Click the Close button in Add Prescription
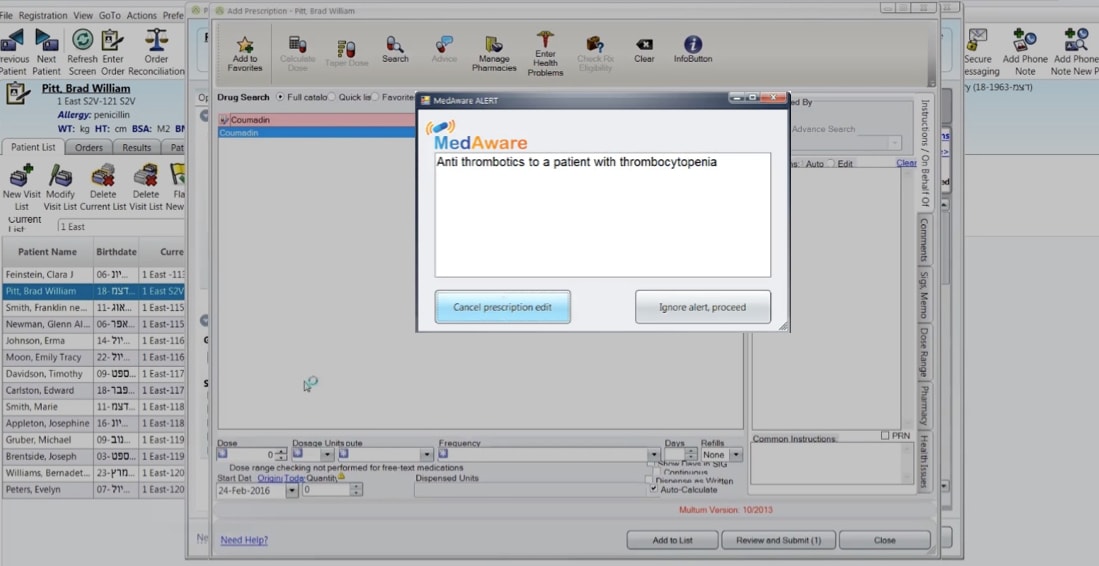Image resolution: width=1099 pixels, height=566 pixels. tap(885, 540)
